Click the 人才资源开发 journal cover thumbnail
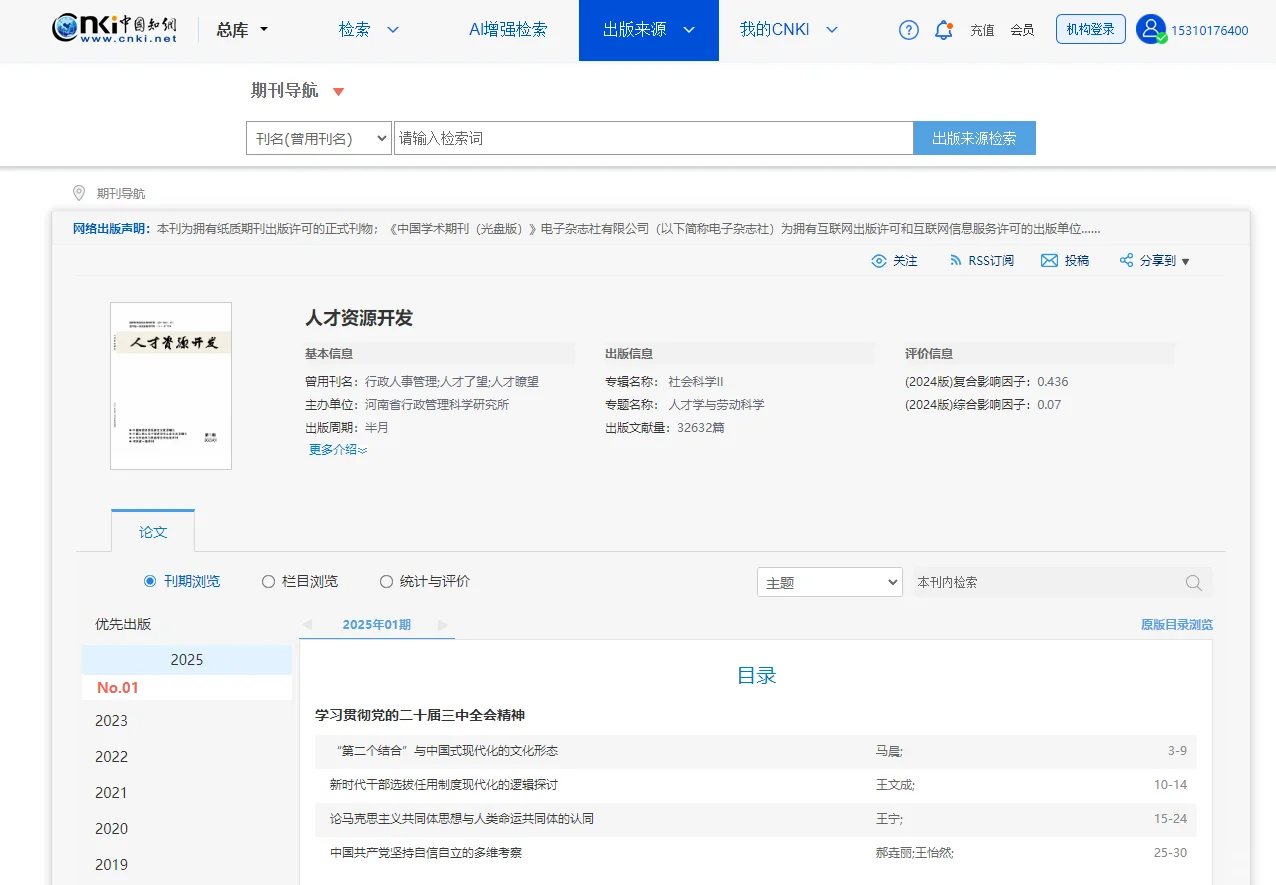1276x885 pixels. click(x=170, y=386)
